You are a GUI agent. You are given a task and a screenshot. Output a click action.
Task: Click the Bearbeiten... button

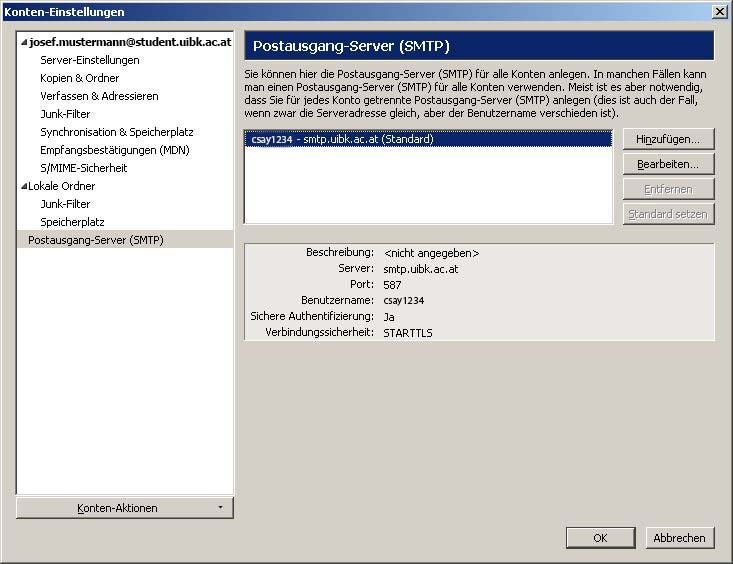click(x=668, y=164)
